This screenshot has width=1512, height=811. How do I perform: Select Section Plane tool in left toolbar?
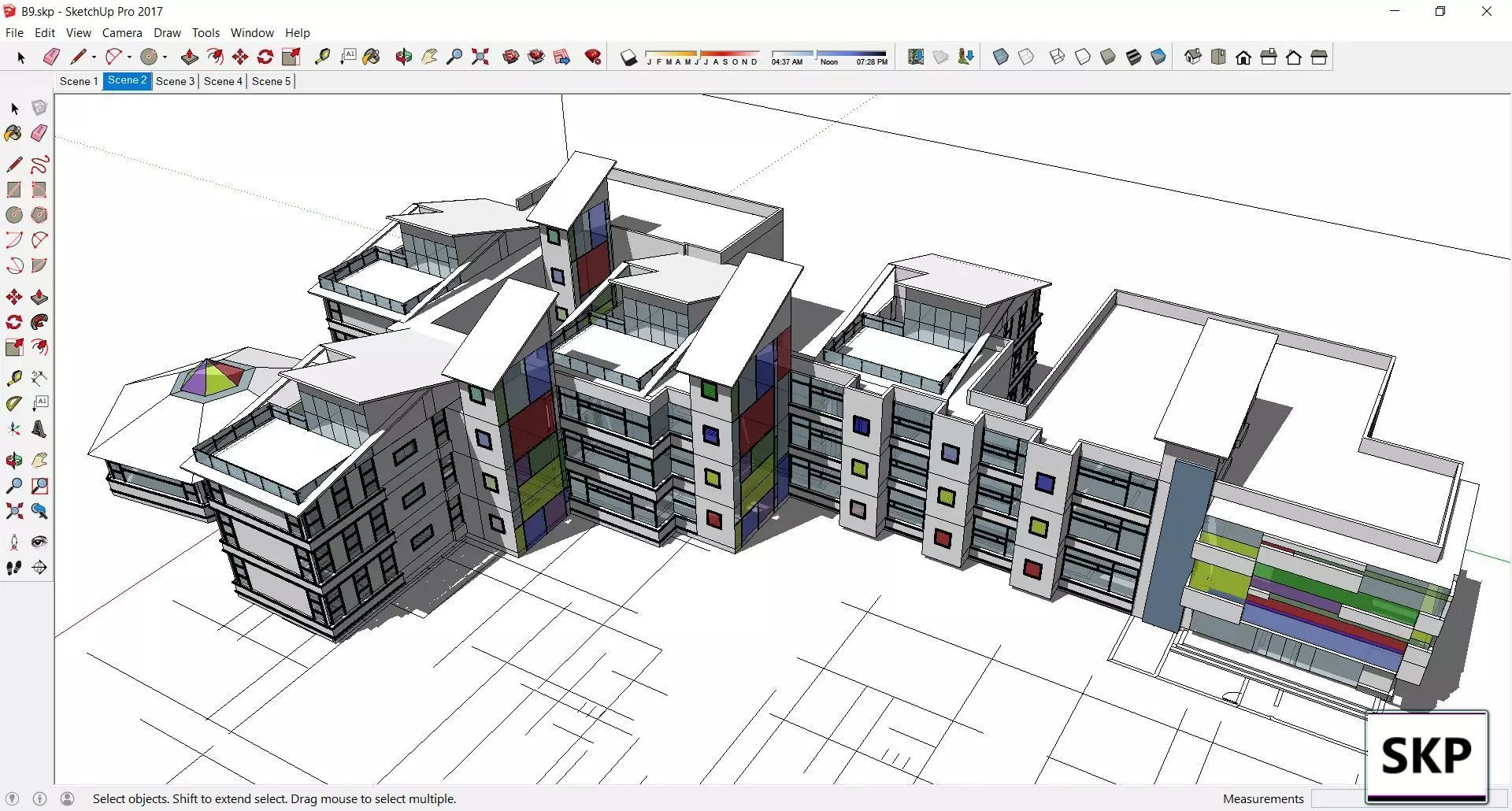tap(39, 568)
